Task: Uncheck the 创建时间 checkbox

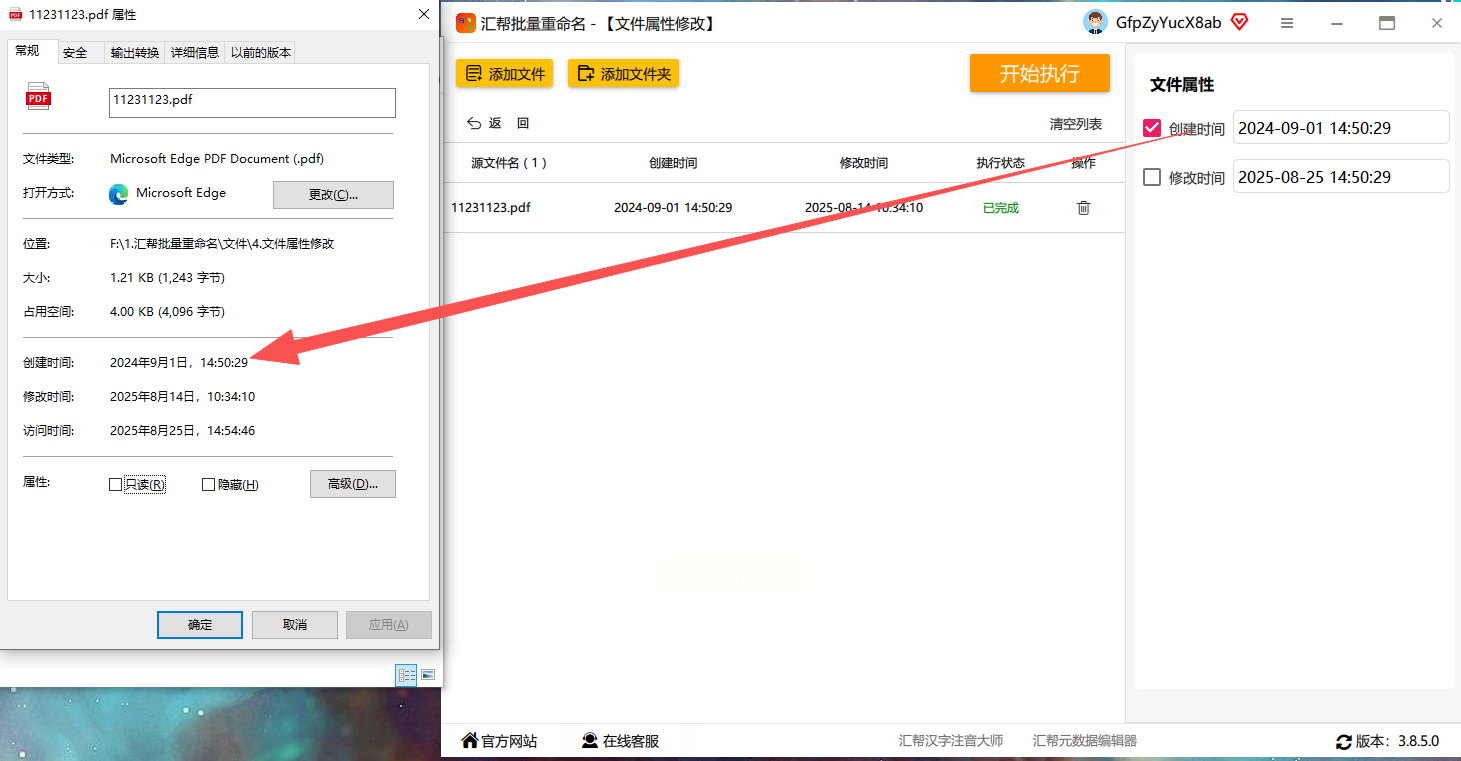Action: pyautogui.click(x=1152, y=128)
